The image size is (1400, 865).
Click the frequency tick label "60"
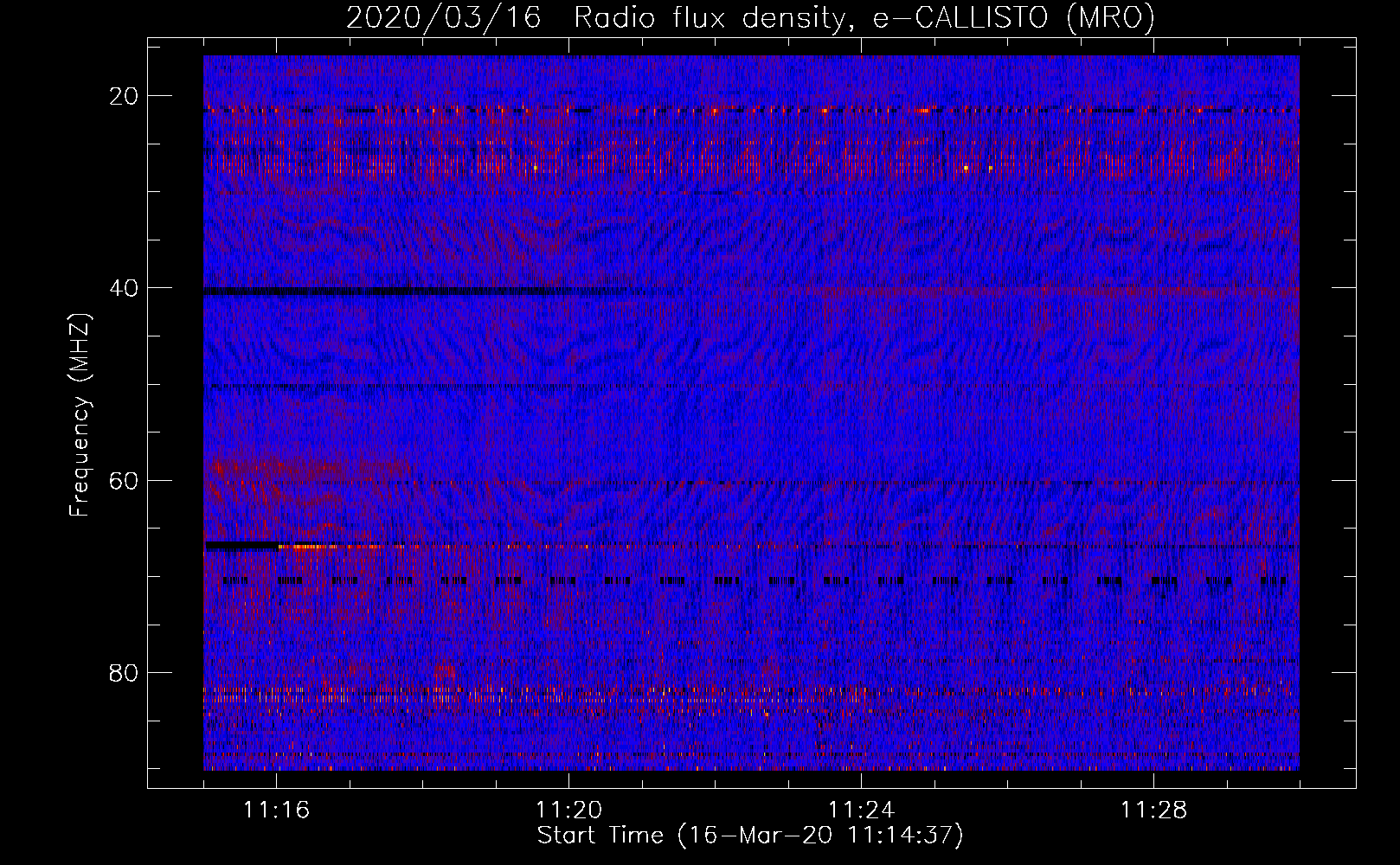[125, 480]
